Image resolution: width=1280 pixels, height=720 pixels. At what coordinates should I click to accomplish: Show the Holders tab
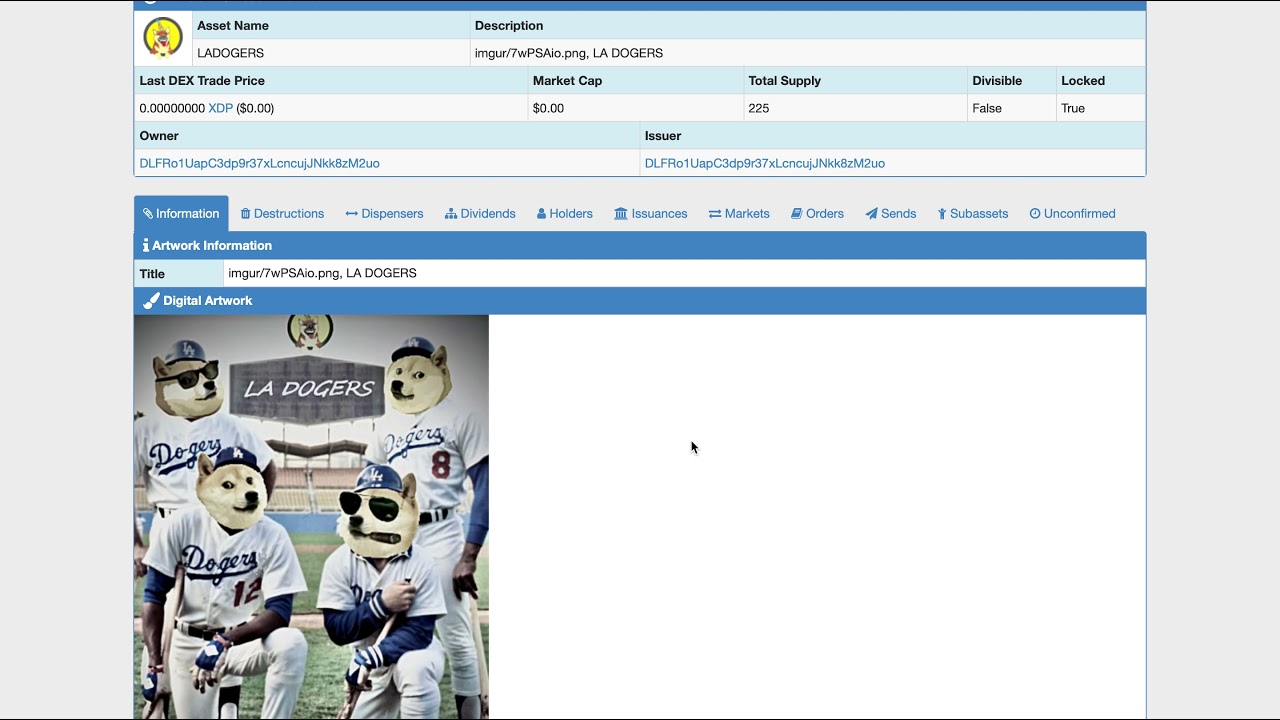(564, 213)
